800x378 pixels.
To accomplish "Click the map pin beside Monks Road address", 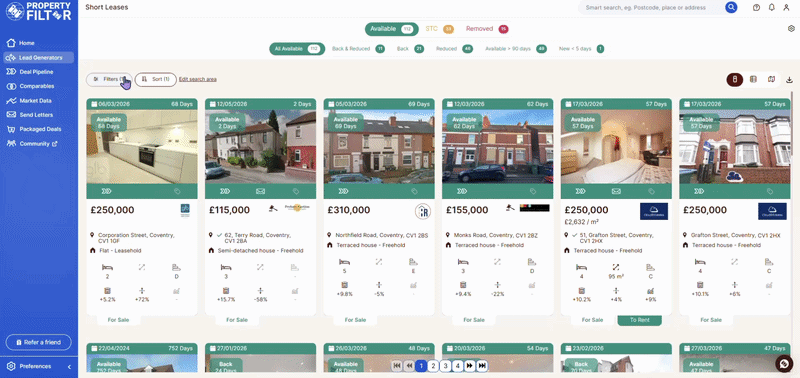I will coord(448,236).
